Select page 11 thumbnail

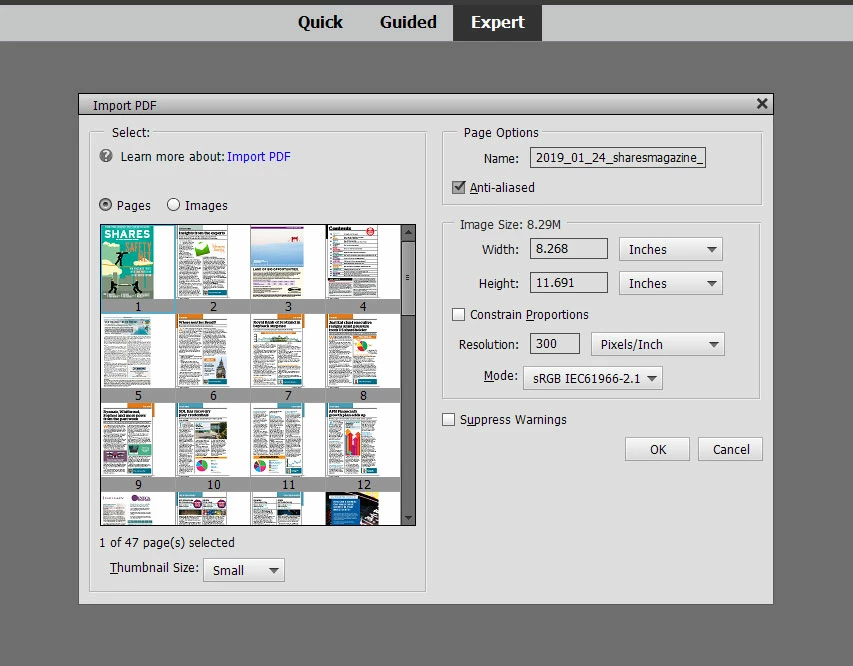click(x=288, y=447)
